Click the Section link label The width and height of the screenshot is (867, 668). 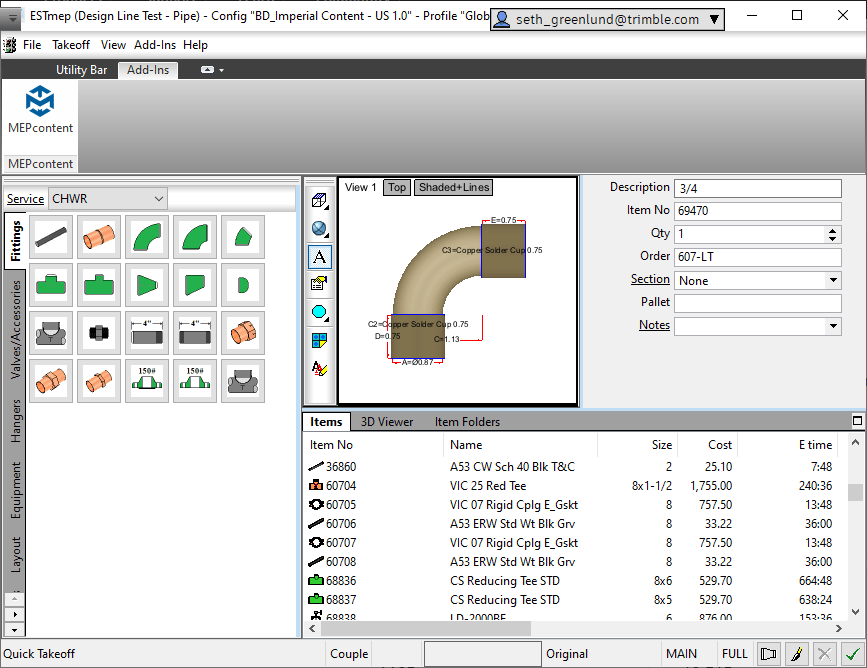click(x=650, y=279)
